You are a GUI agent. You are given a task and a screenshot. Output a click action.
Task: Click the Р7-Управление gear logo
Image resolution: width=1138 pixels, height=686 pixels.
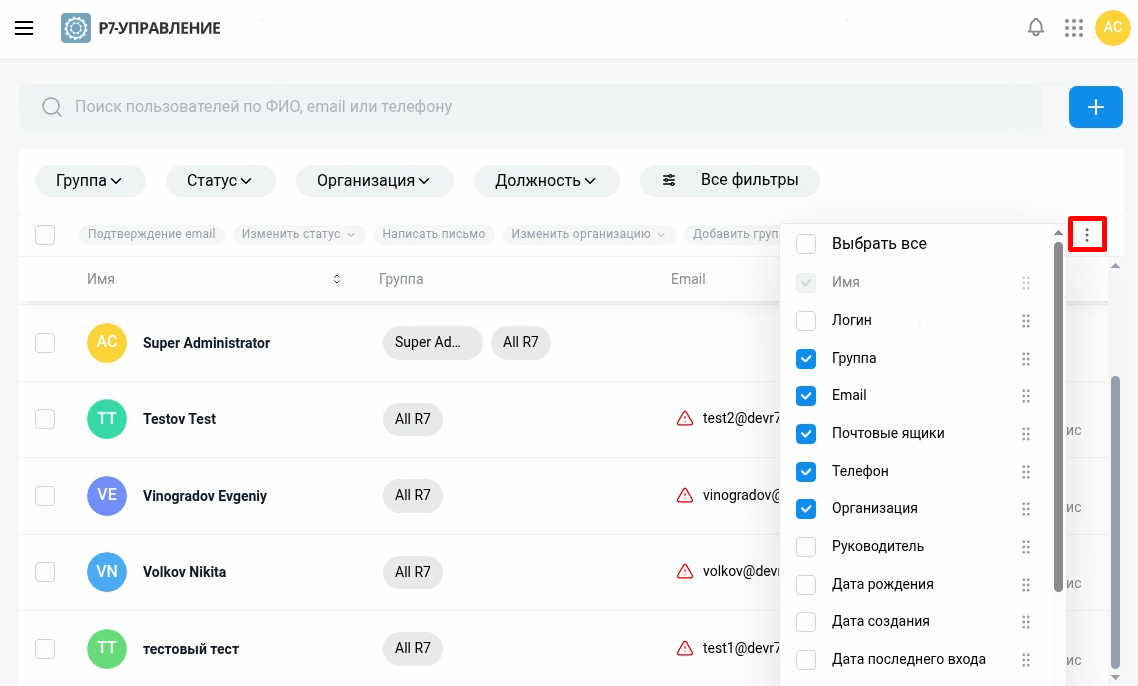(75, 28)
